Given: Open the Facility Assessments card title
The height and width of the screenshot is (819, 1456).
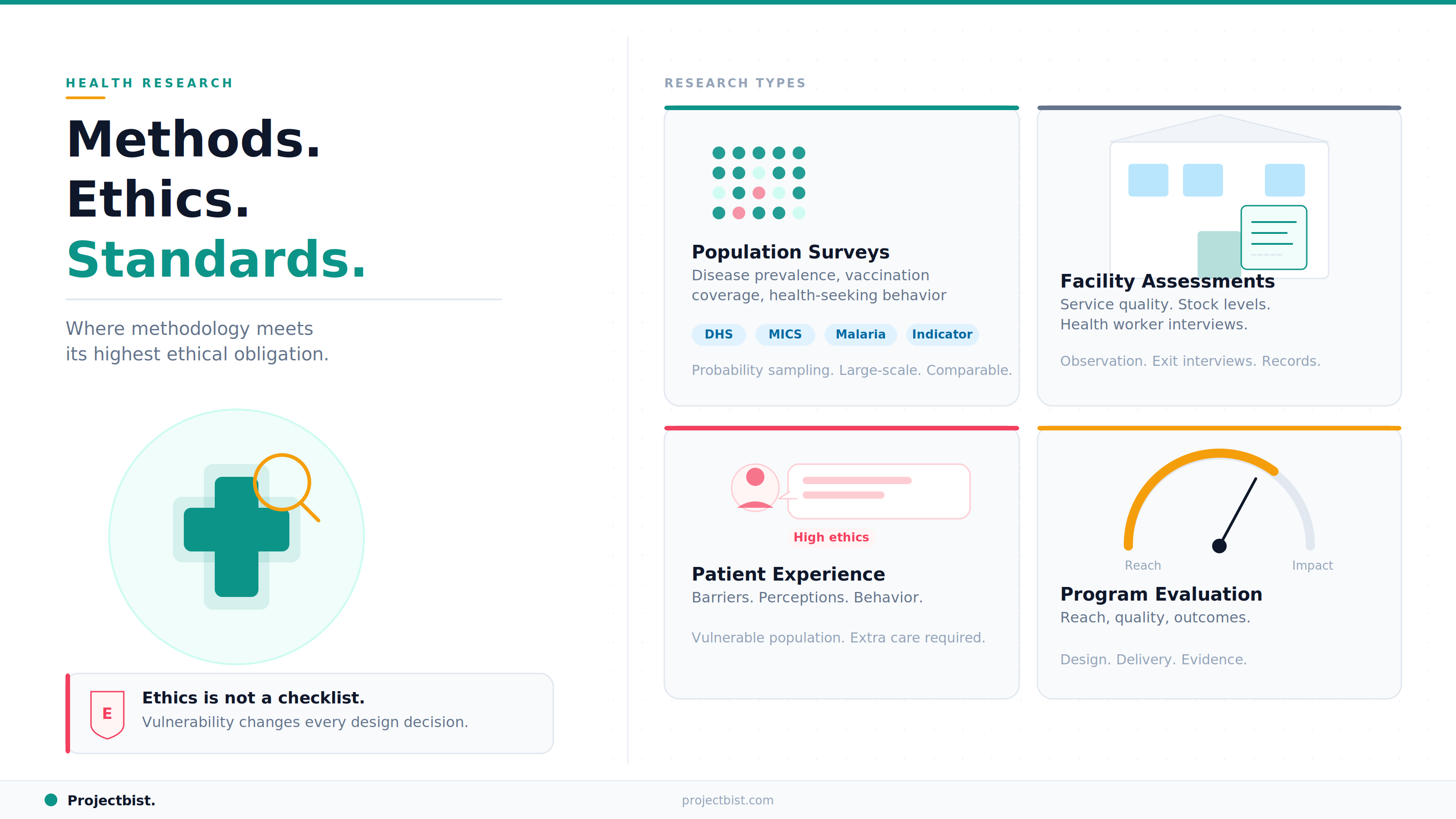Looking at the screenshot, I should pyautogui.click(x=1167, y=281).
